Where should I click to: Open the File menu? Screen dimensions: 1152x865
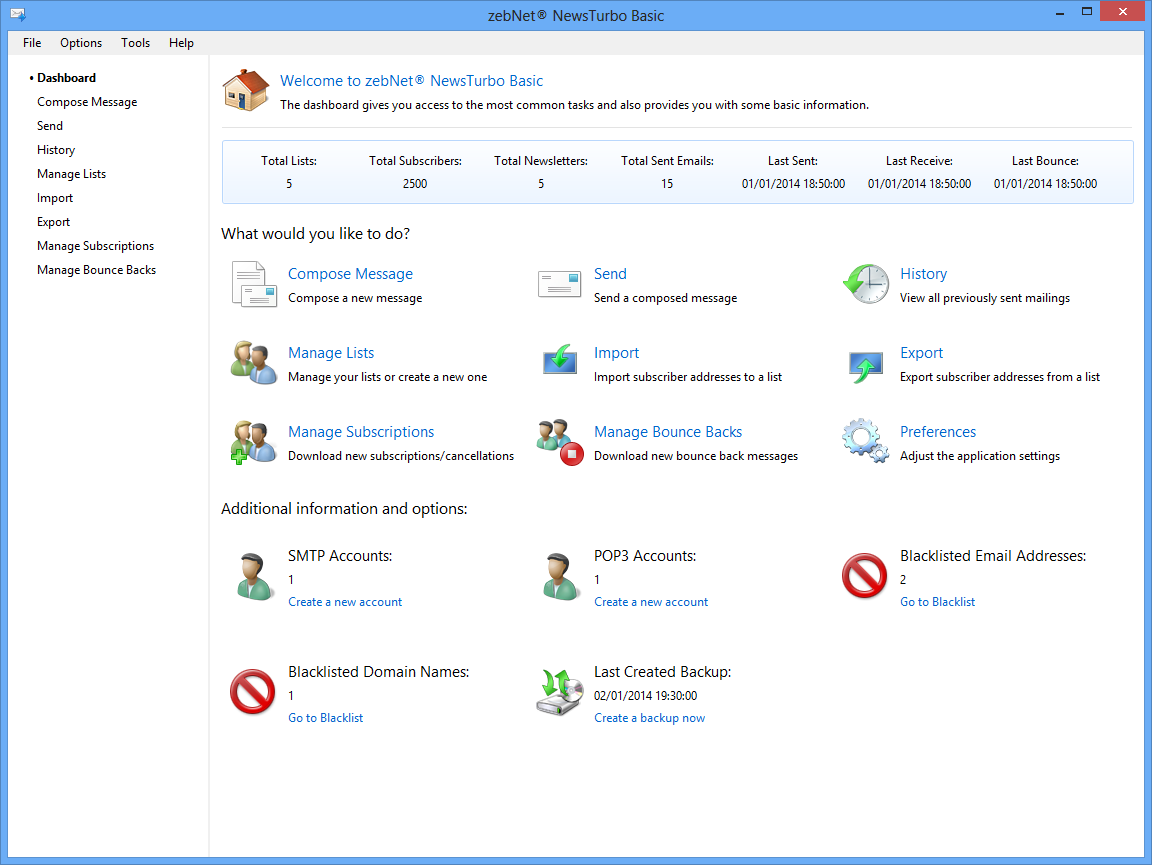32,43
